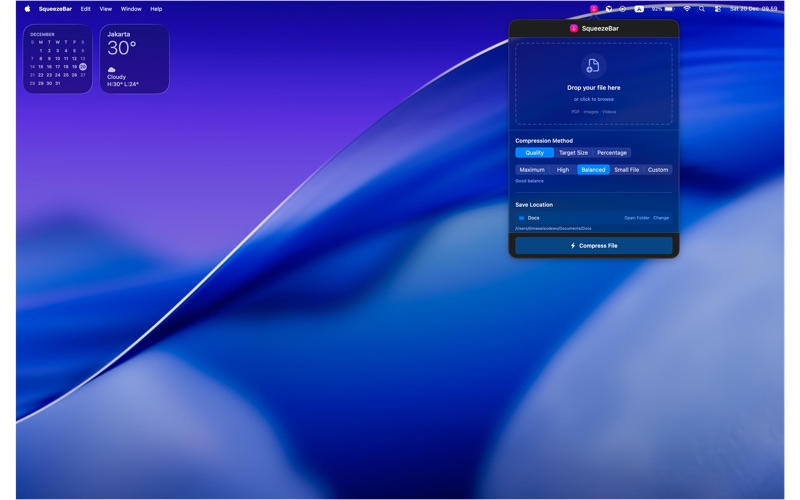This screenshot has height=500, width=800.
Task: Select the Quality compression method
Action: [x=535, y=153]
